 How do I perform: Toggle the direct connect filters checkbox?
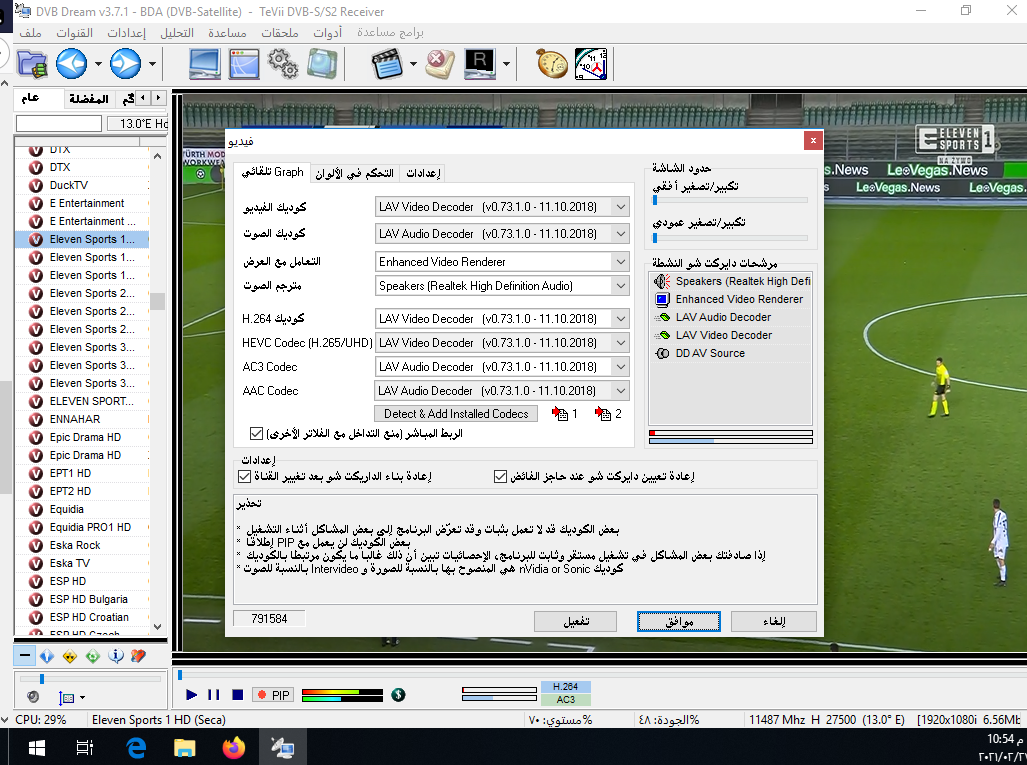click(x=256, y=434)
